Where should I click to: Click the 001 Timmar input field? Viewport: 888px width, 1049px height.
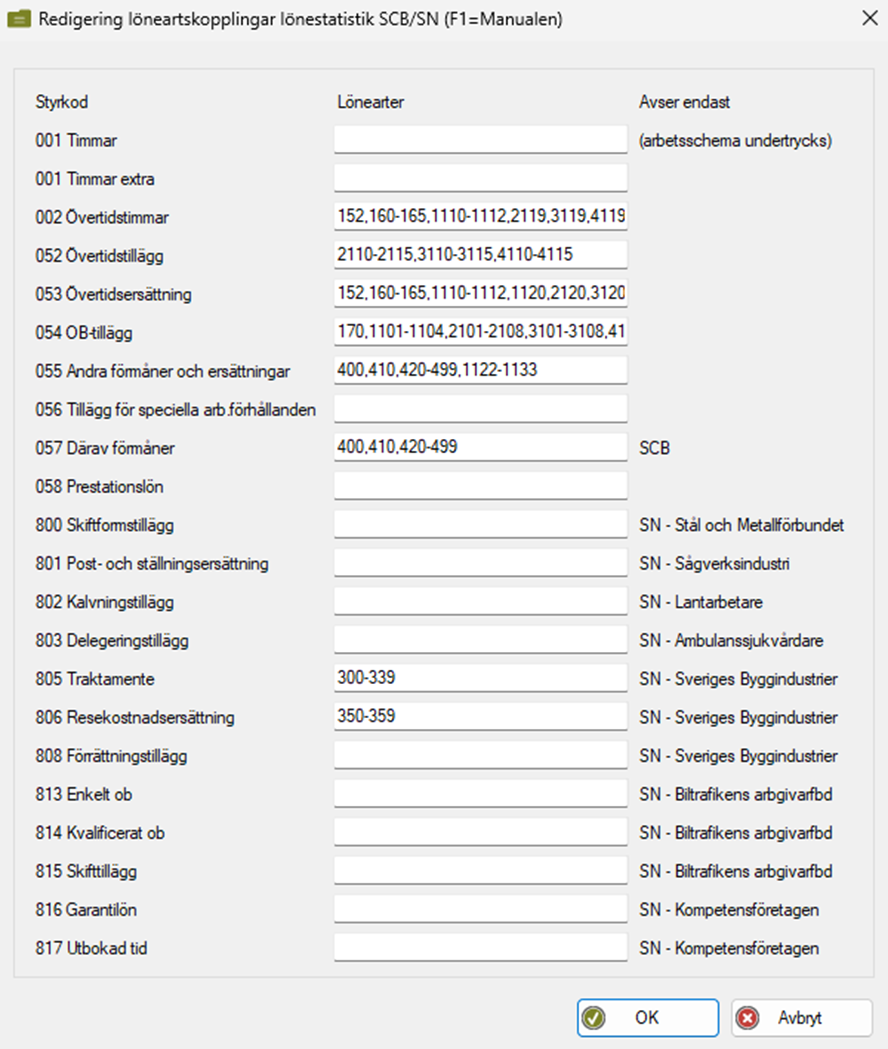point(480,140)
